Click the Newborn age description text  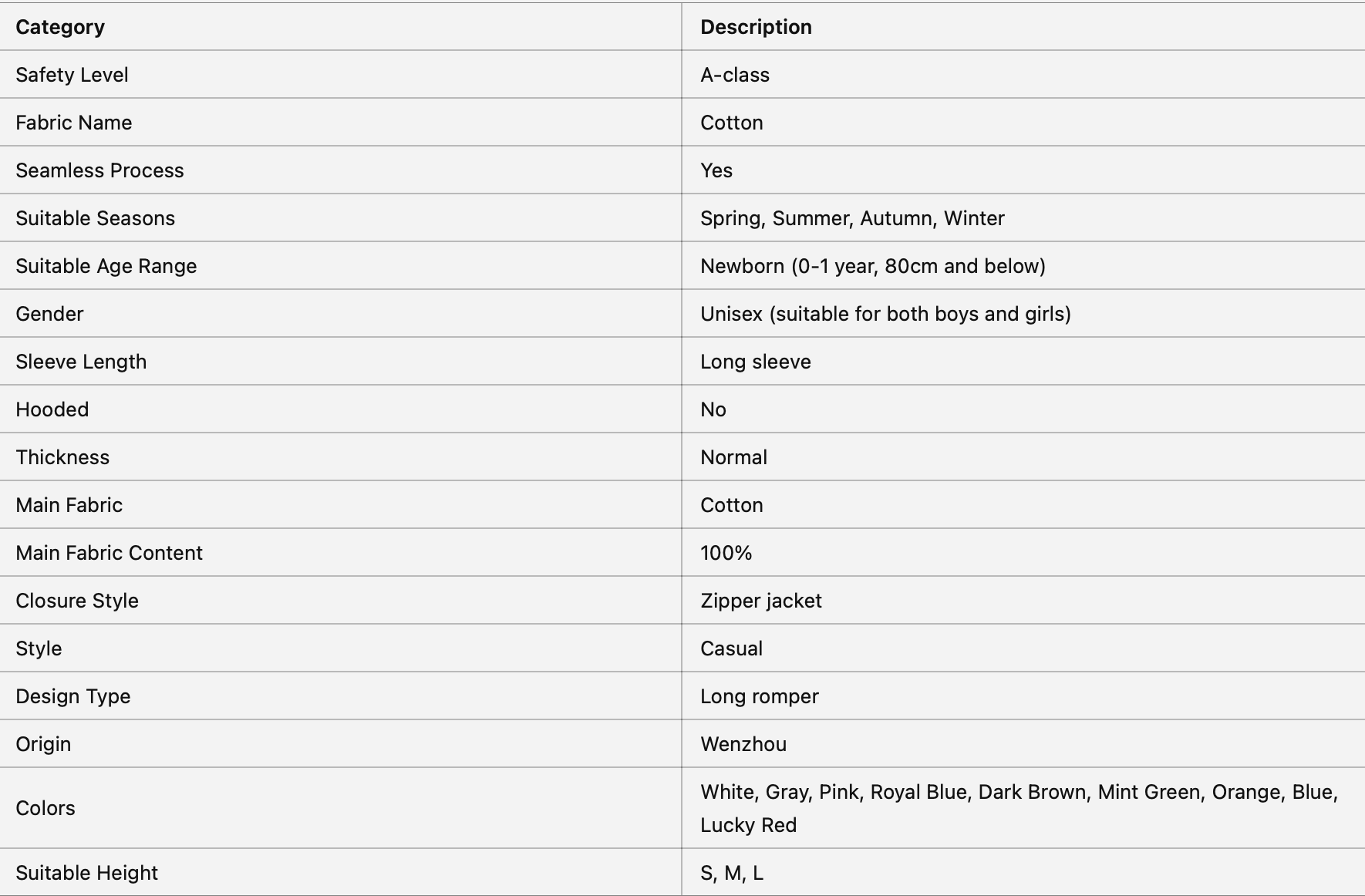[872, 266]
